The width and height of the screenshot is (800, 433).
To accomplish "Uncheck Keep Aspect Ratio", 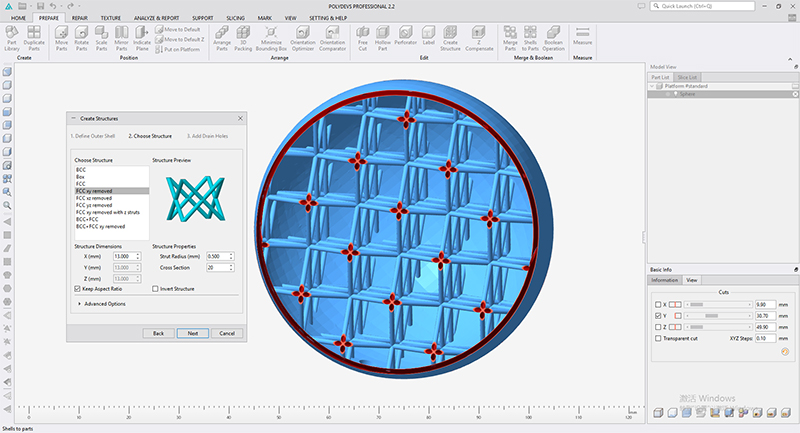I will tap(78, 289).
